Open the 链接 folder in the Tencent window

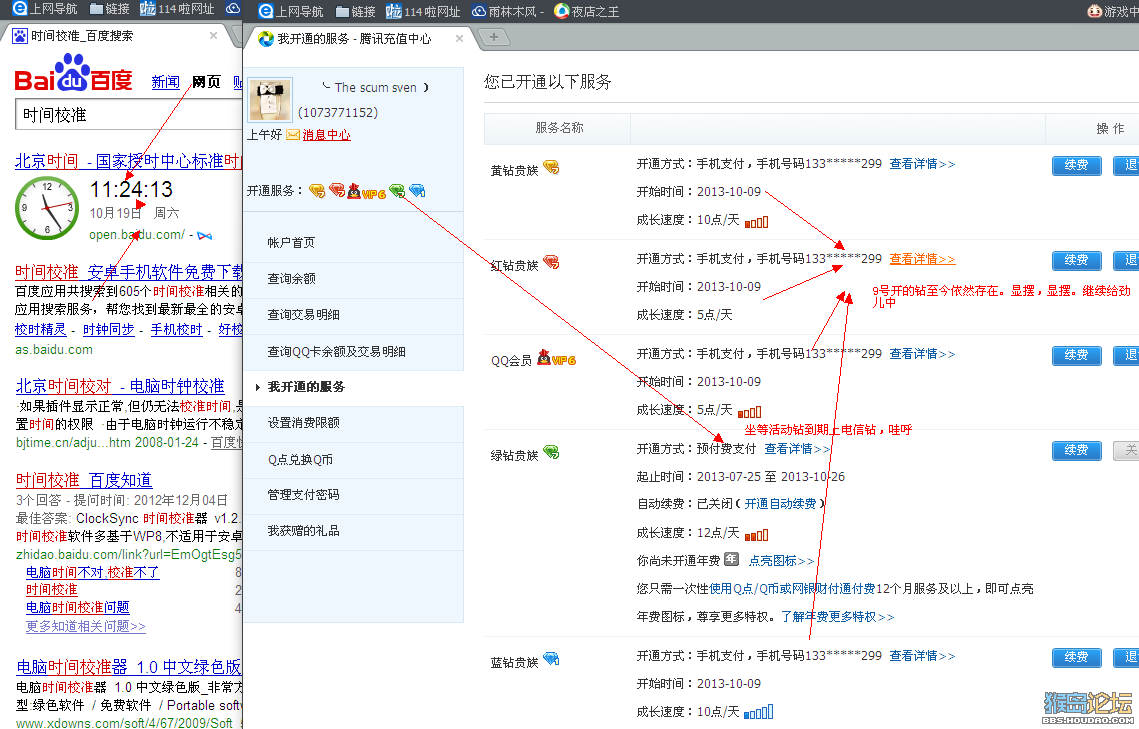coord(355,12)
